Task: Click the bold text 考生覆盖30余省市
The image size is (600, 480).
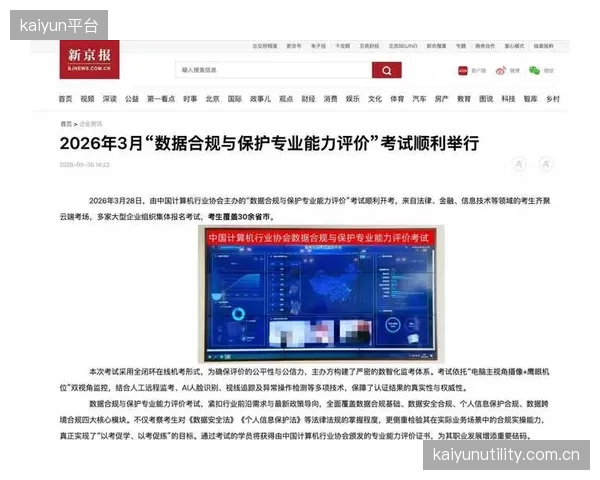Action: [241, 217]
